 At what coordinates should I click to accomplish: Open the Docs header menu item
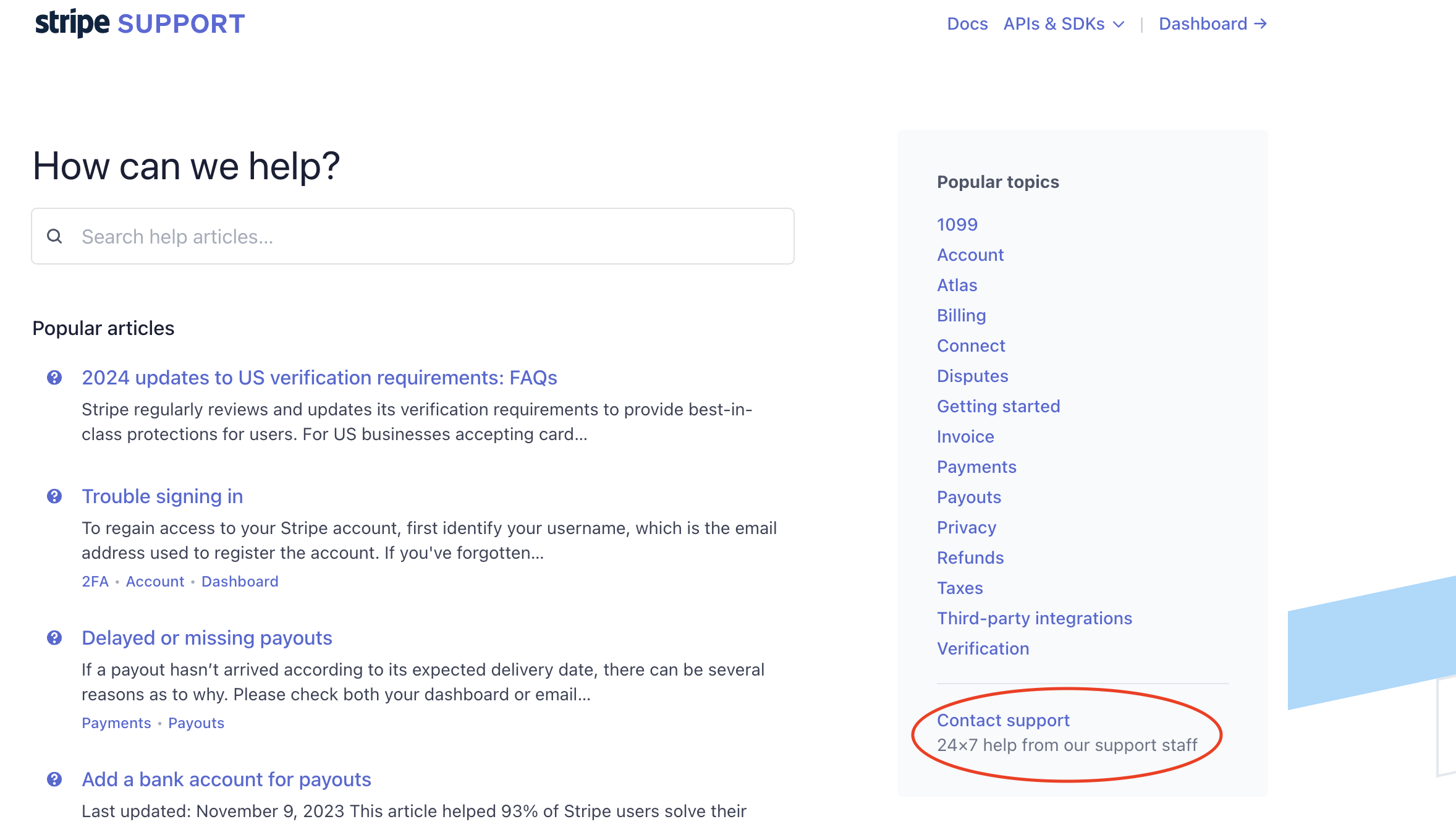[967, 23]
